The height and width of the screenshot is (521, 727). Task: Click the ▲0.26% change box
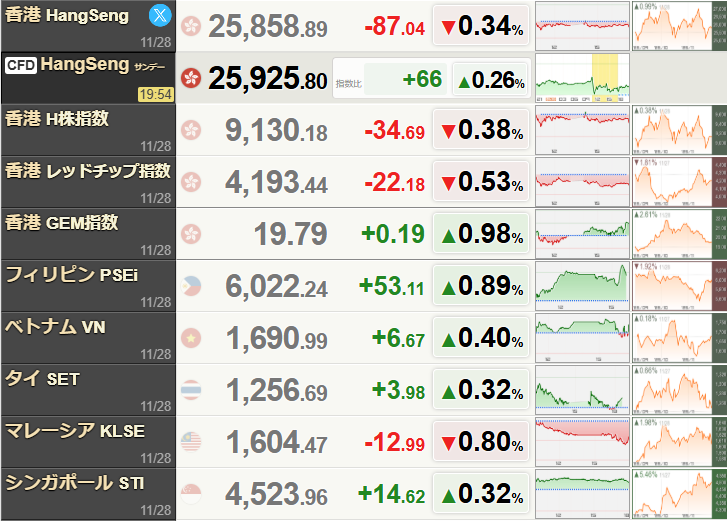coord(491,80)
